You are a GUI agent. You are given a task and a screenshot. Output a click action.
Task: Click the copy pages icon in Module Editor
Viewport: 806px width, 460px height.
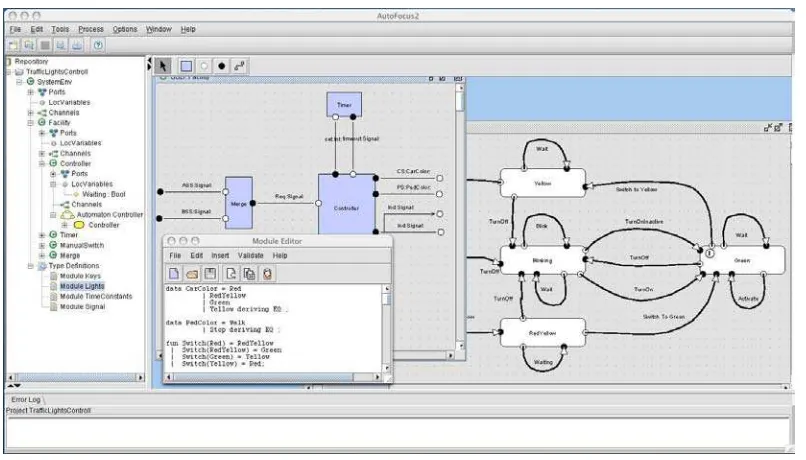[x=249, y=273]
